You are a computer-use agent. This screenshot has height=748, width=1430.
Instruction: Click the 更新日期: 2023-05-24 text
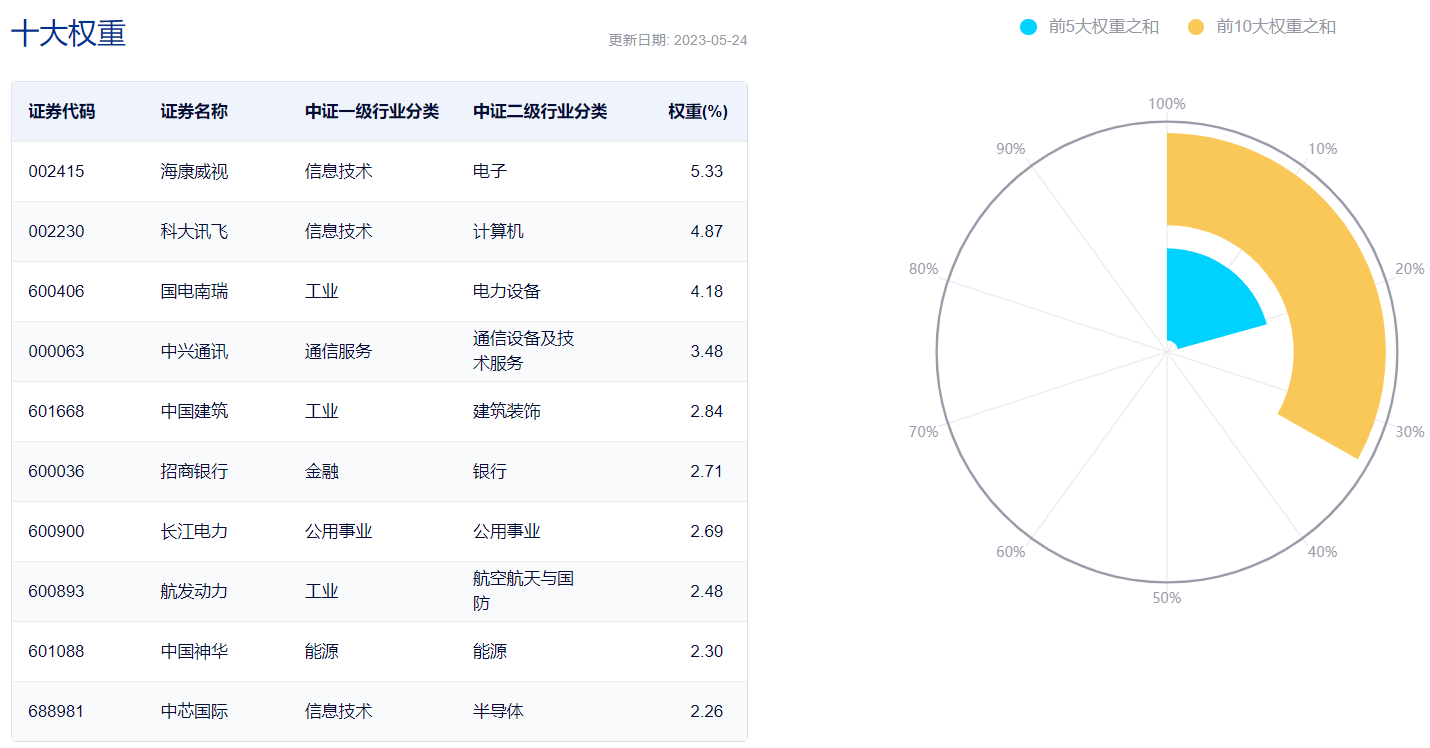678,41
